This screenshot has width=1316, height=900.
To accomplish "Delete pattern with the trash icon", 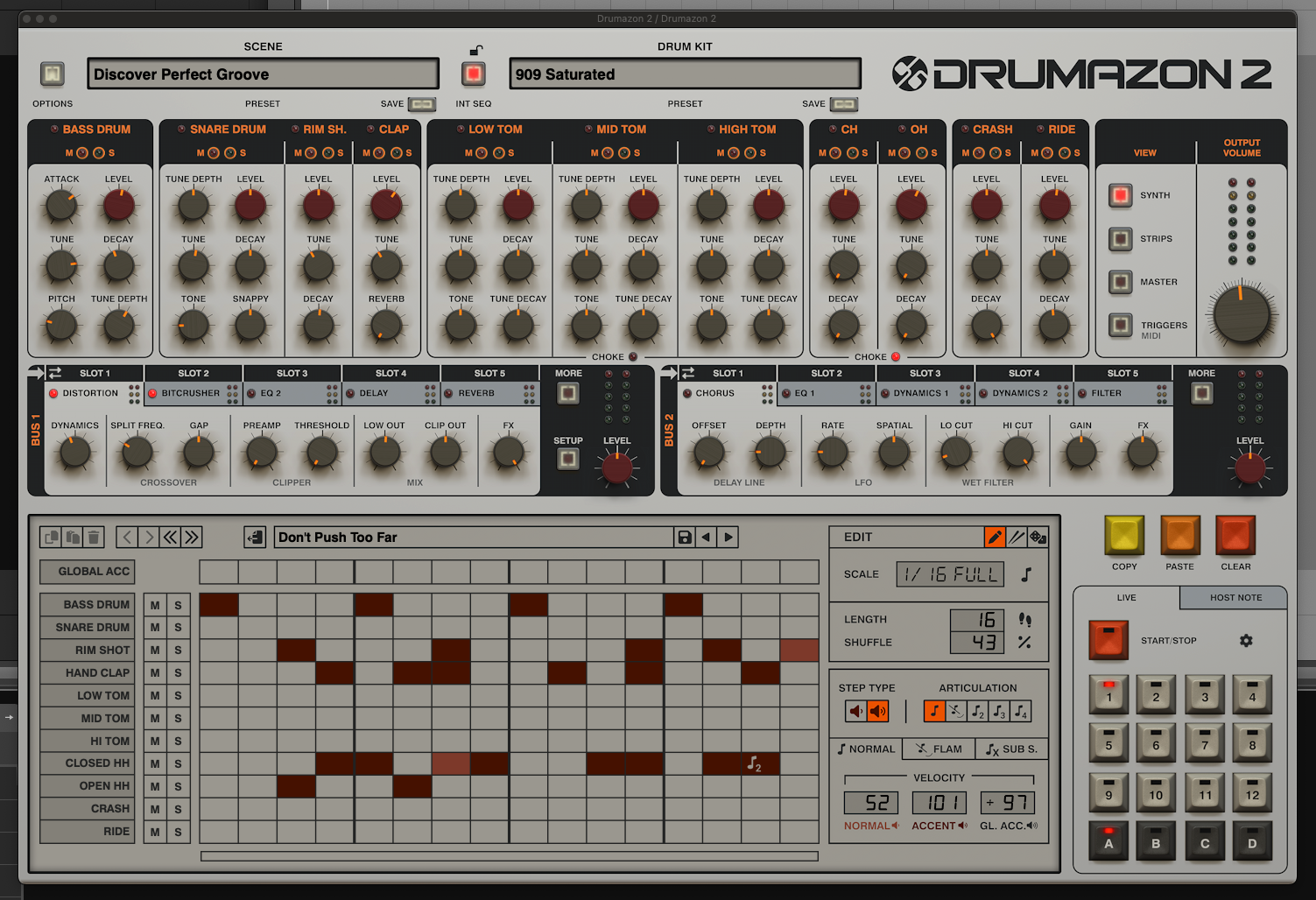I will pos(95,537).
